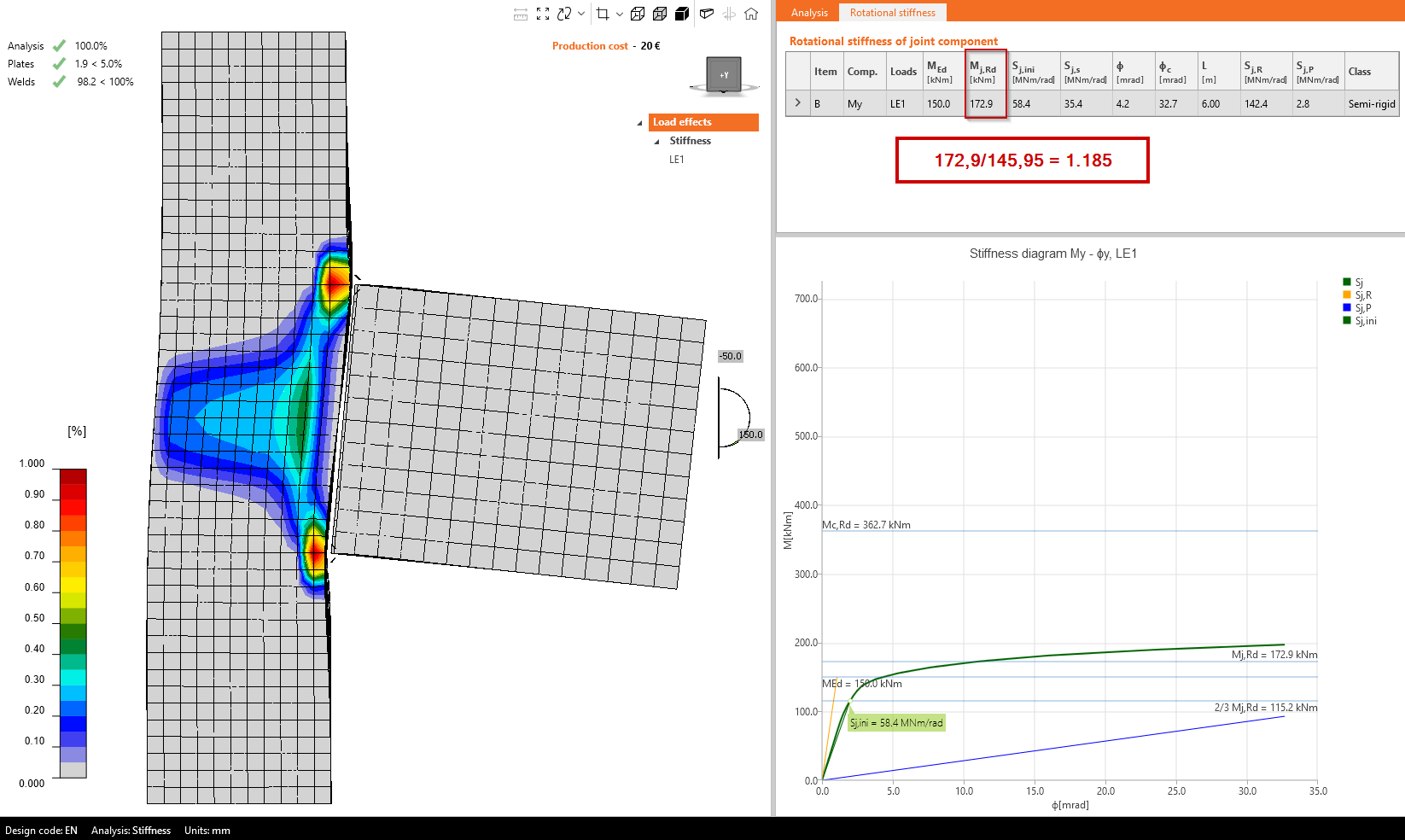Click the home view icon
Screen dimensions: 1405x840
coord(751,14)
